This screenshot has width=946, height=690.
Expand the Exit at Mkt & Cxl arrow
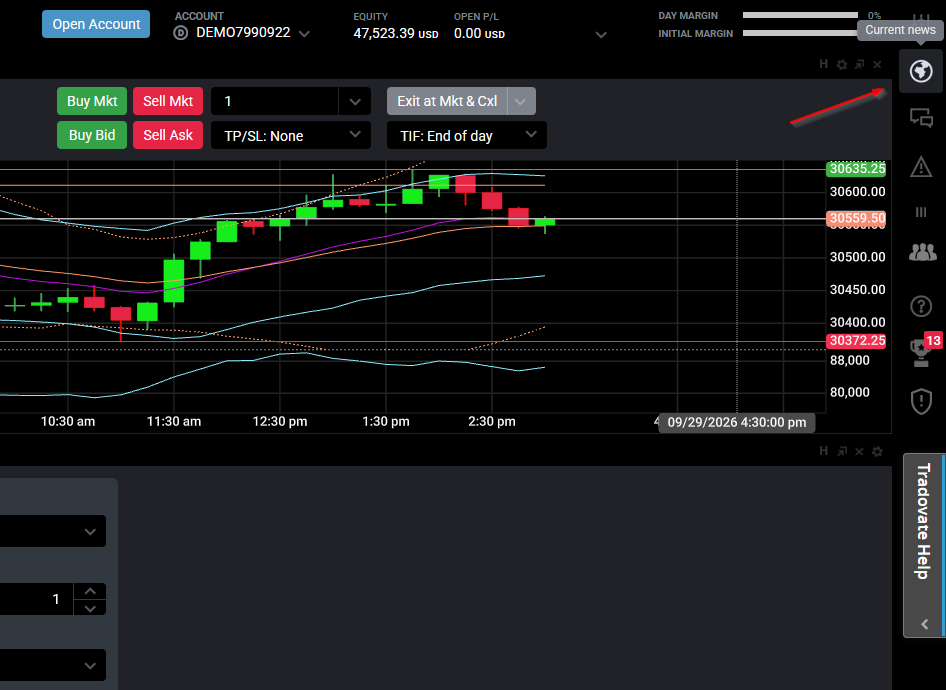(521, 101)
